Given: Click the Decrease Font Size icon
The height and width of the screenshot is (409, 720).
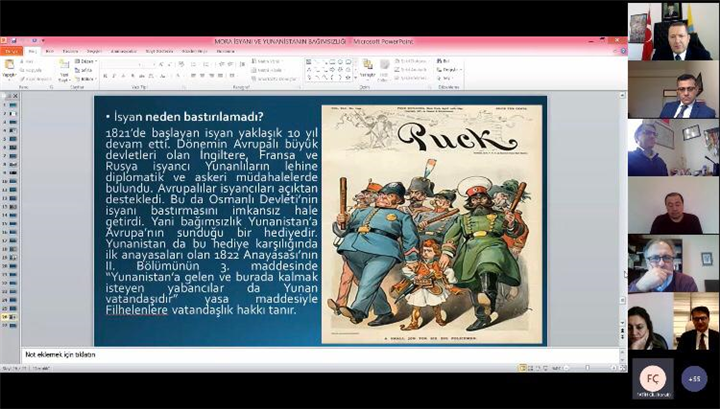Looking at the screenshot, I should (169, 65).
